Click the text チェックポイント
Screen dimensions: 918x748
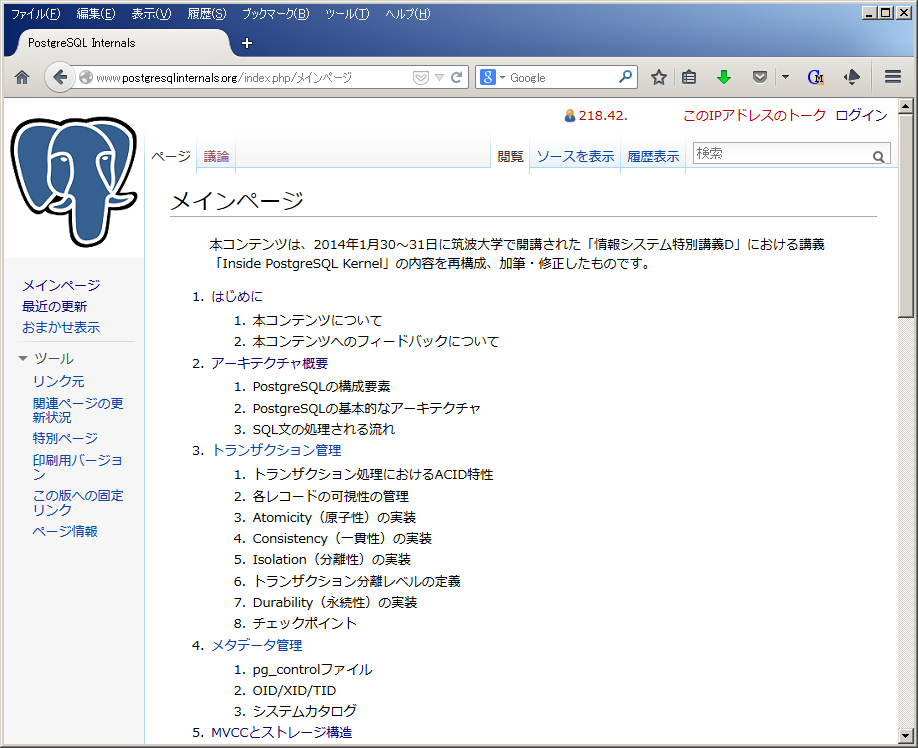304,623
